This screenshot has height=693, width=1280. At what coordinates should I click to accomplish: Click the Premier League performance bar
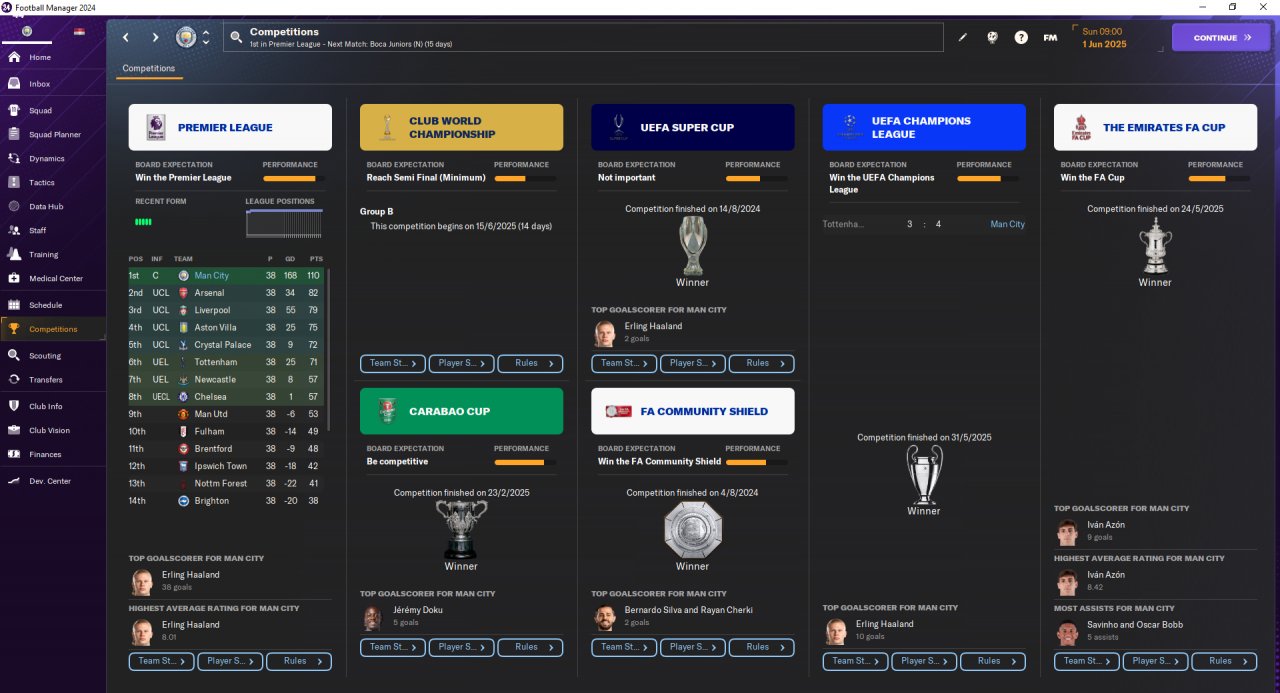[290, 178]
